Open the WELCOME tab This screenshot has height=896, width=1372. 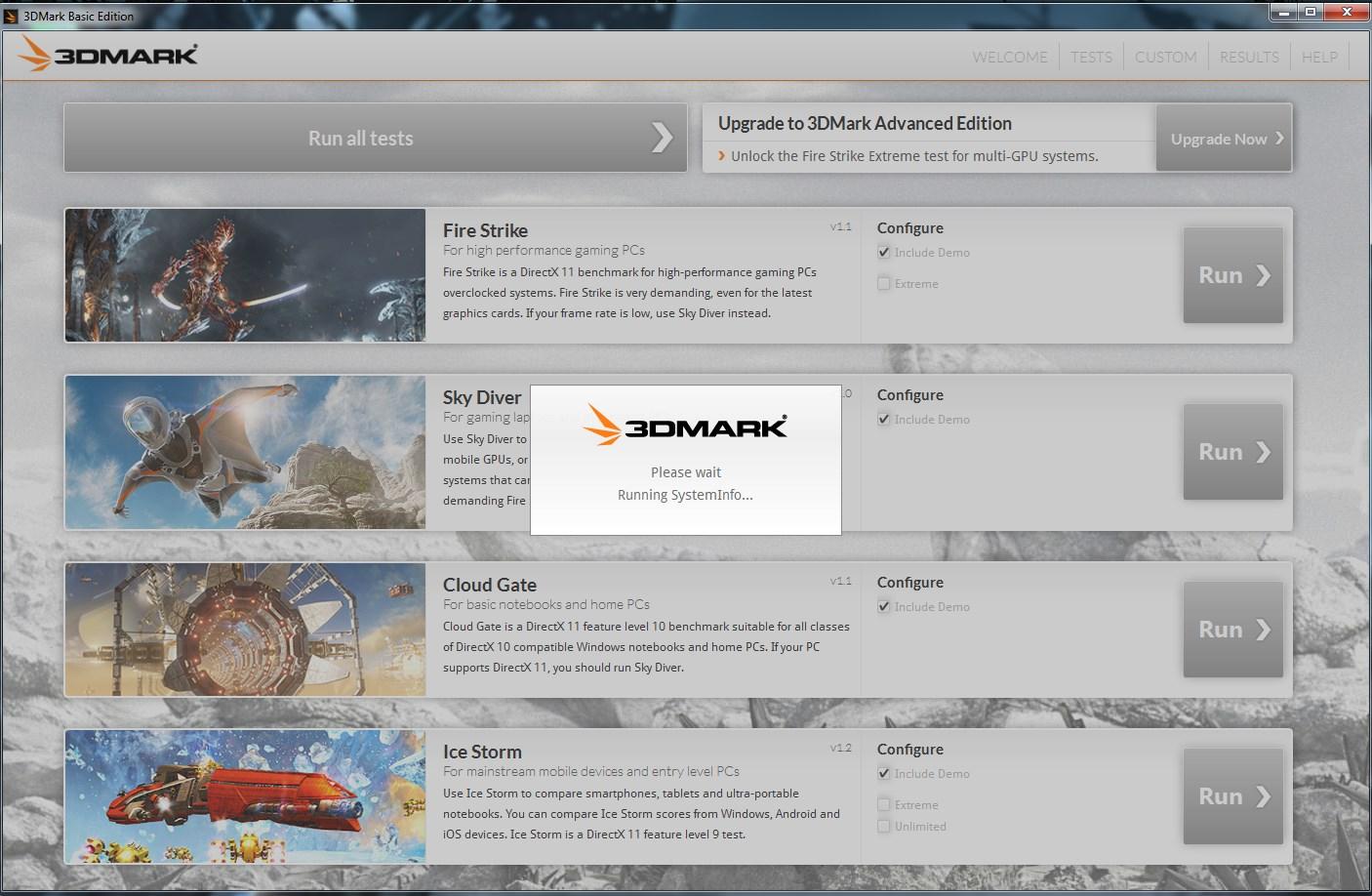click(x=1010, y=57)
